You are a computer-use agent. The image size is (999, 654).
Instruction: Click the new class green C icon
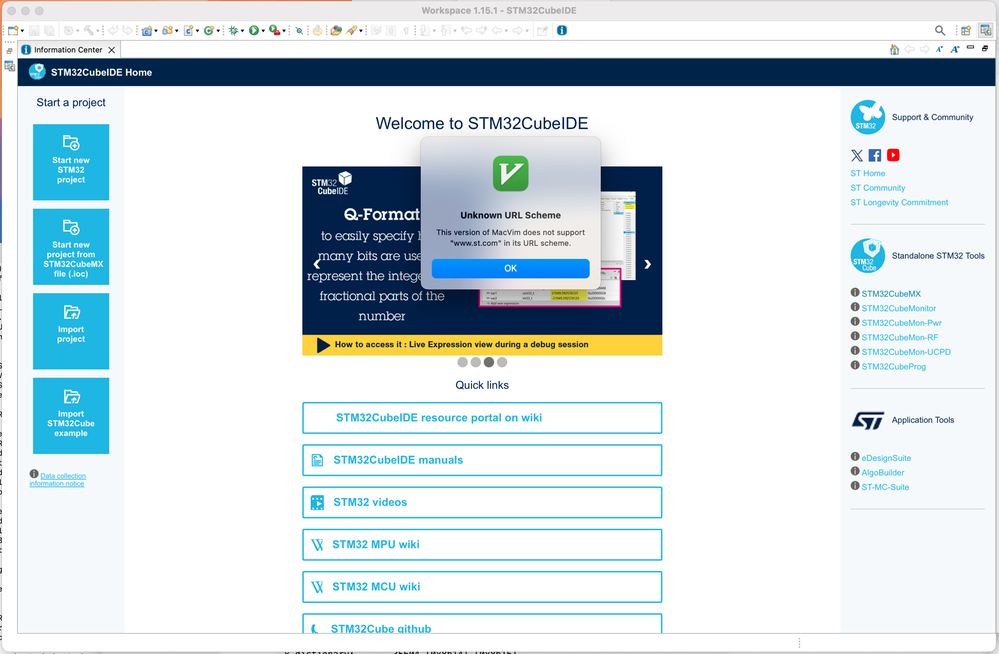point(208,31)
